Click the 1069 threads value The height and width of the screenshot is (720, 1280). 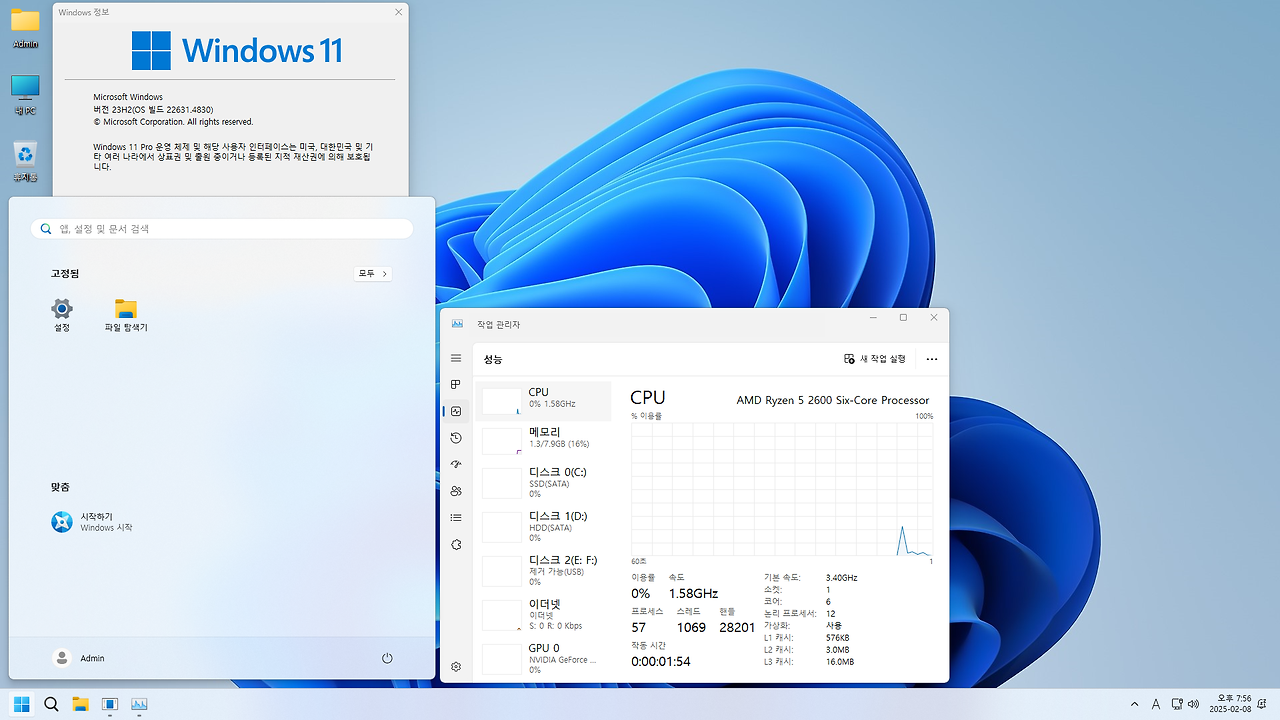[691, 628]
